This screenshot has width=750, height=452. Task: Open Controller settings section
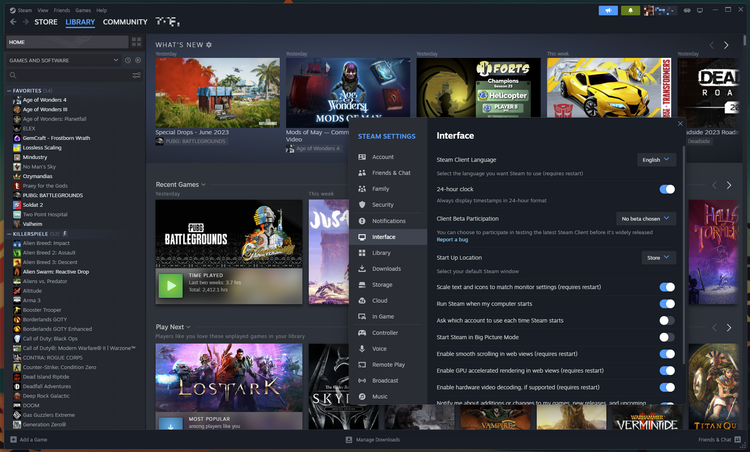click(387, 333)
